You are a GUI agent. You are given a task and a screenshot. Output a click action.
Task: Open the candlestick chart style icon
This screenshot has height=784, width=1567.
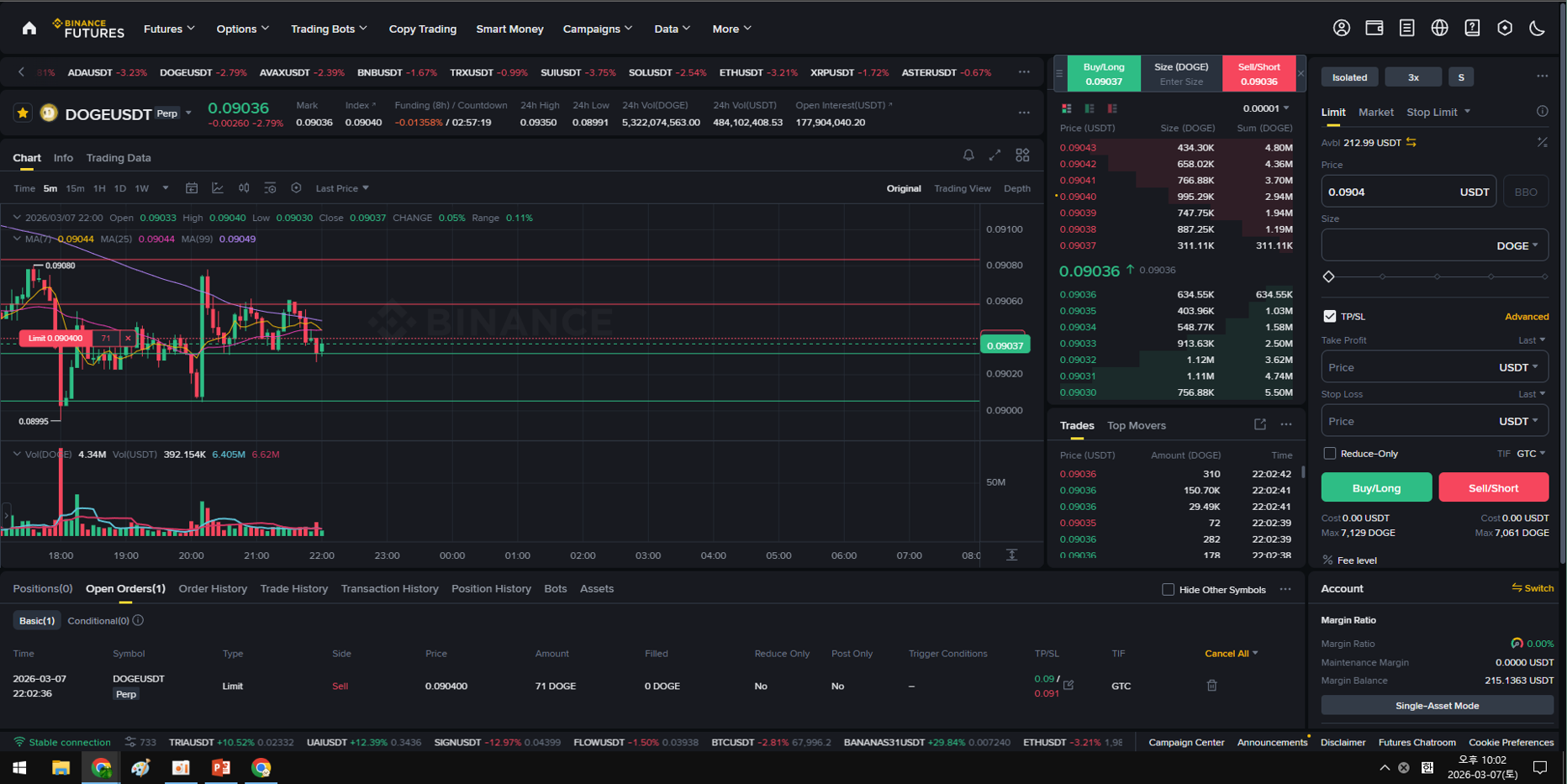(x=244, y=188)
